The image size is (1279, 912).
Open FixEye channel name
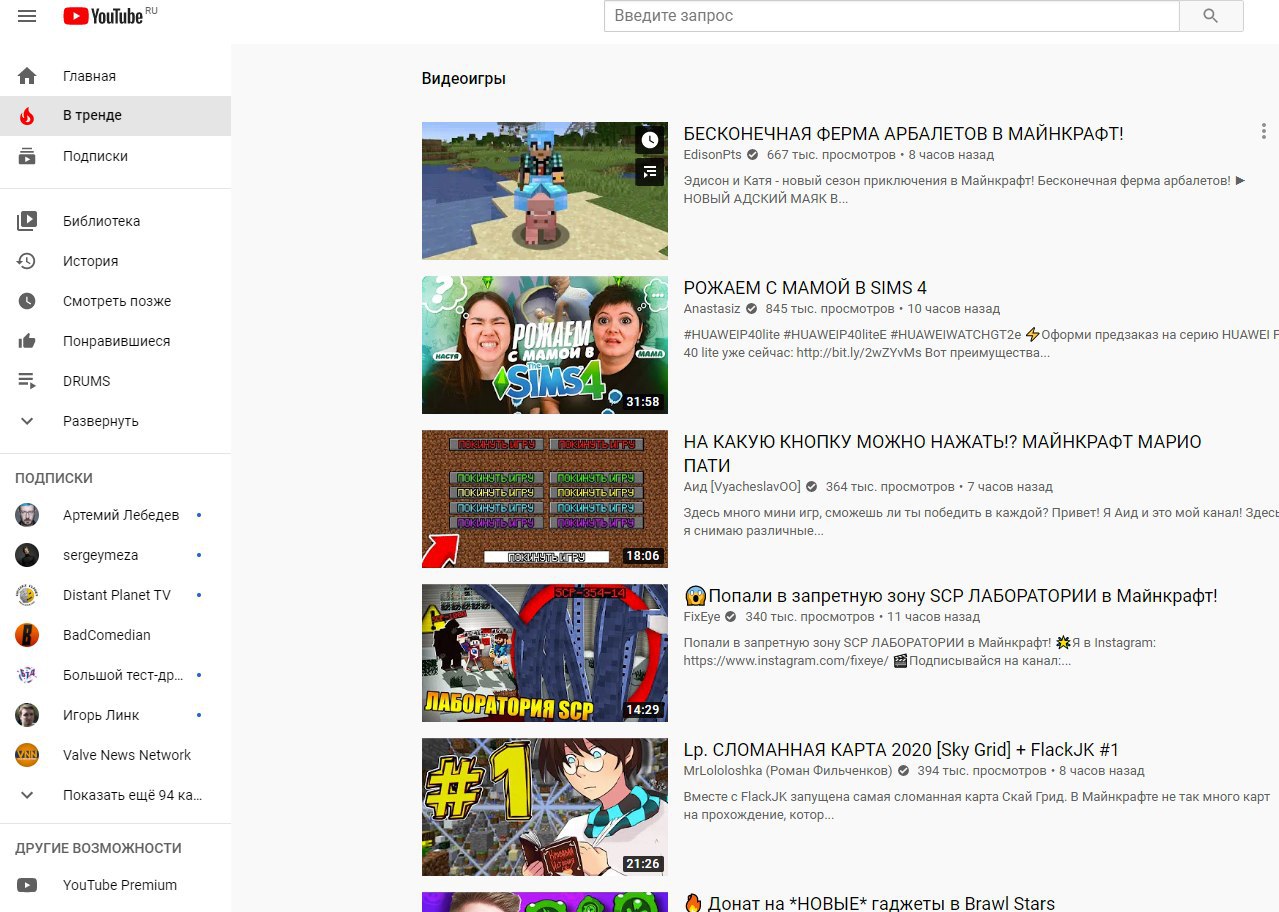(701, 617)
